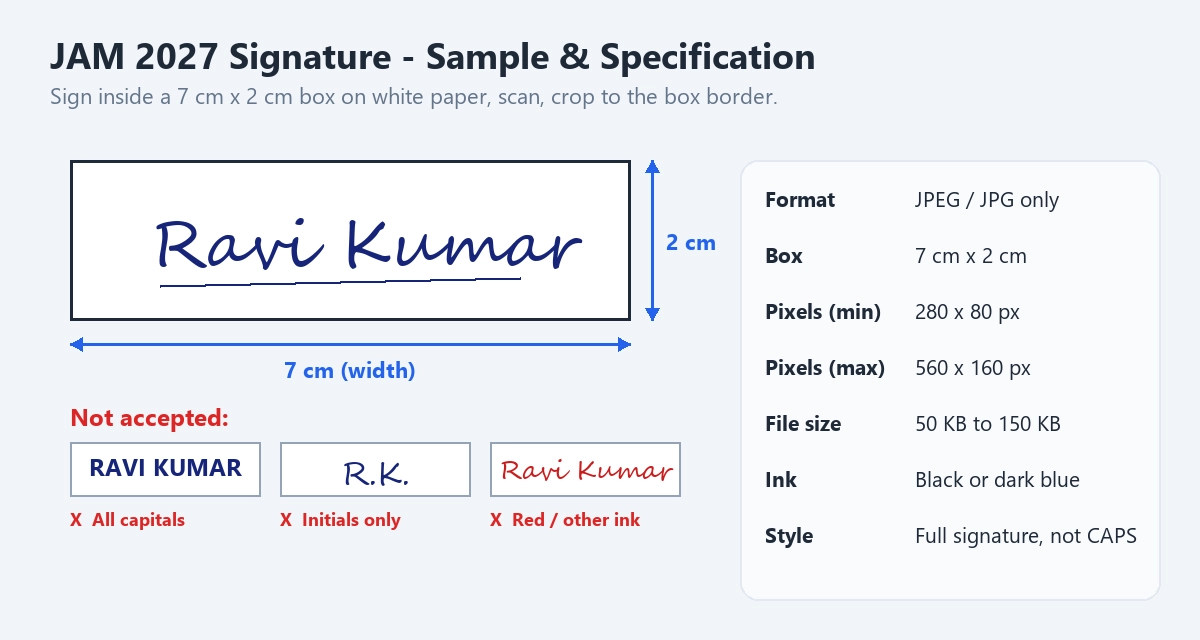Select the RAVI KUMAR all capitals example

pyautogui.click(x=165, y=469)
